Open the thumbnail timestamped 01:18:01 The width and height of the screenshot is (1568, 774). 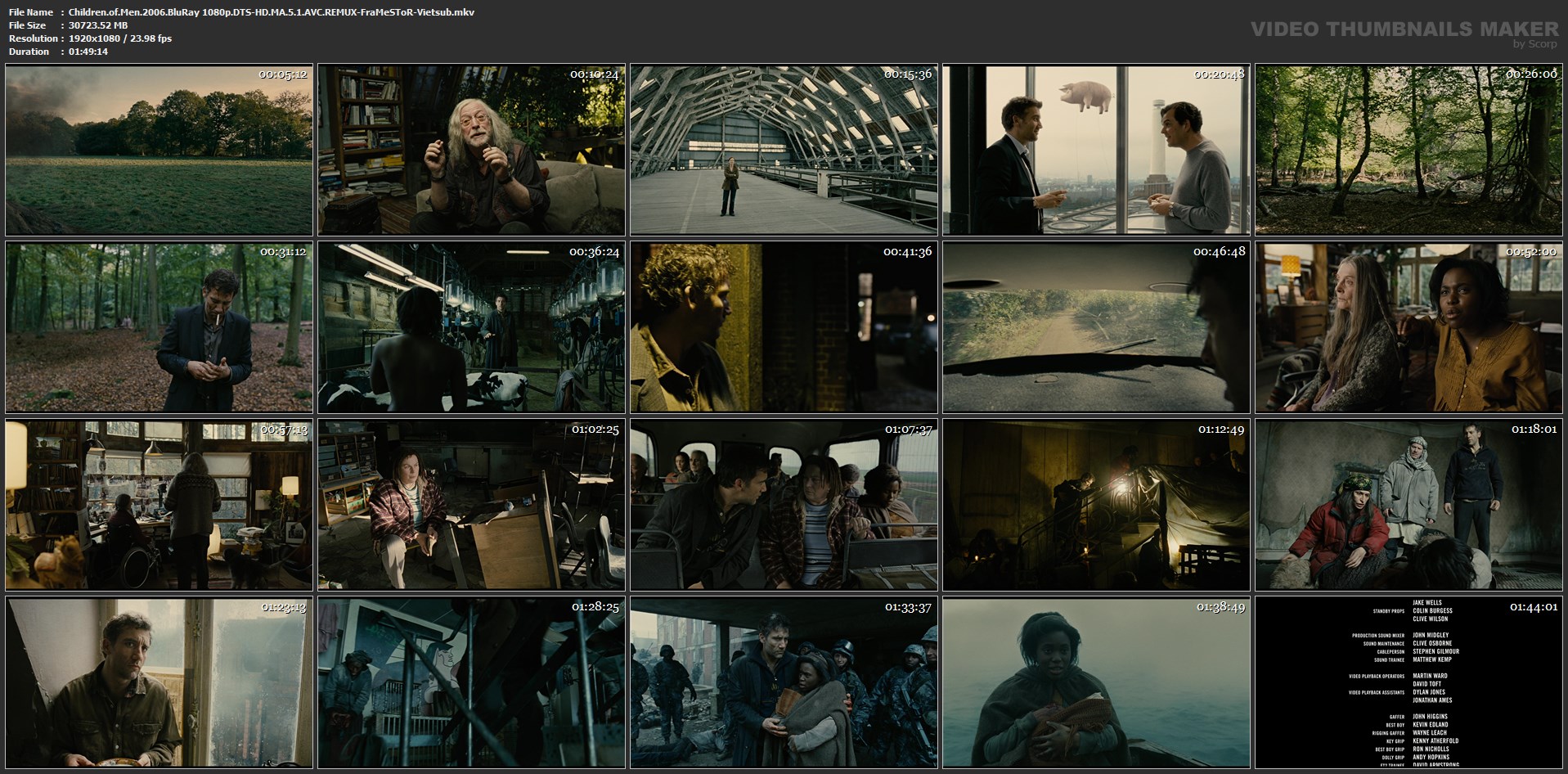[x=1409, y=505]
